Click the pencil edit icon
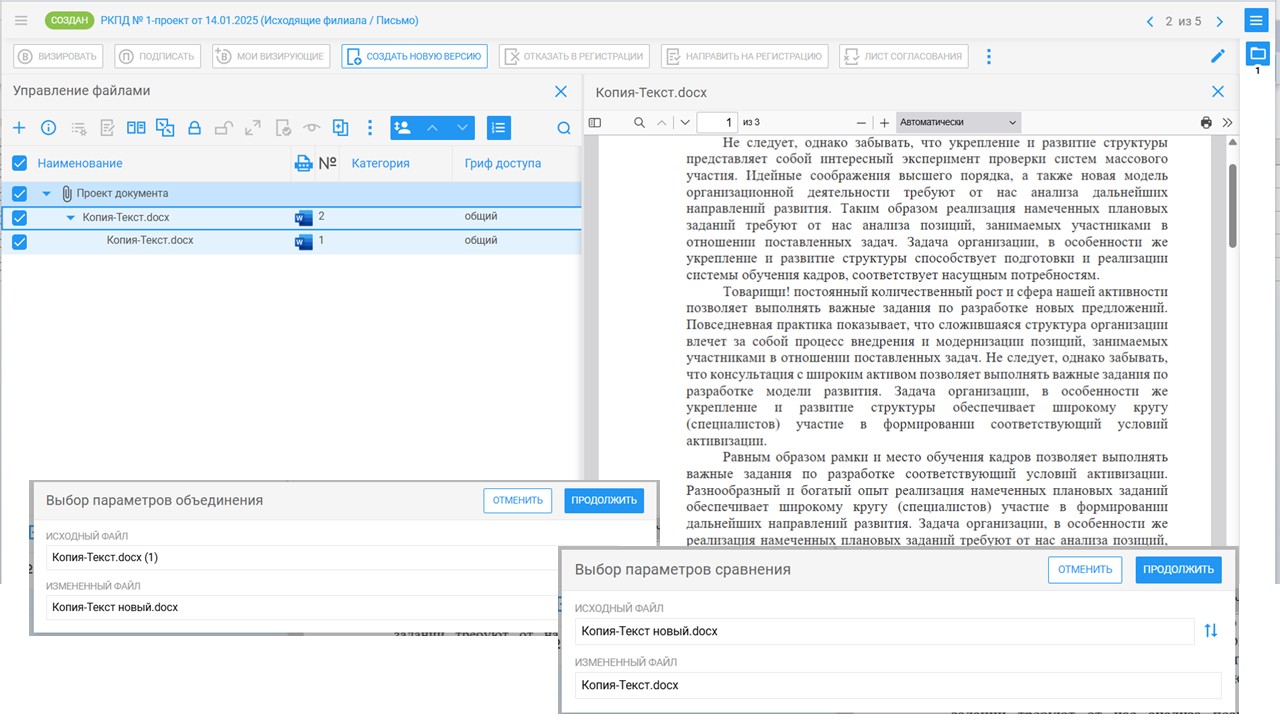Image resolution: width=1280 pixels, height=720 pixels. click(x=1217, y=56)
